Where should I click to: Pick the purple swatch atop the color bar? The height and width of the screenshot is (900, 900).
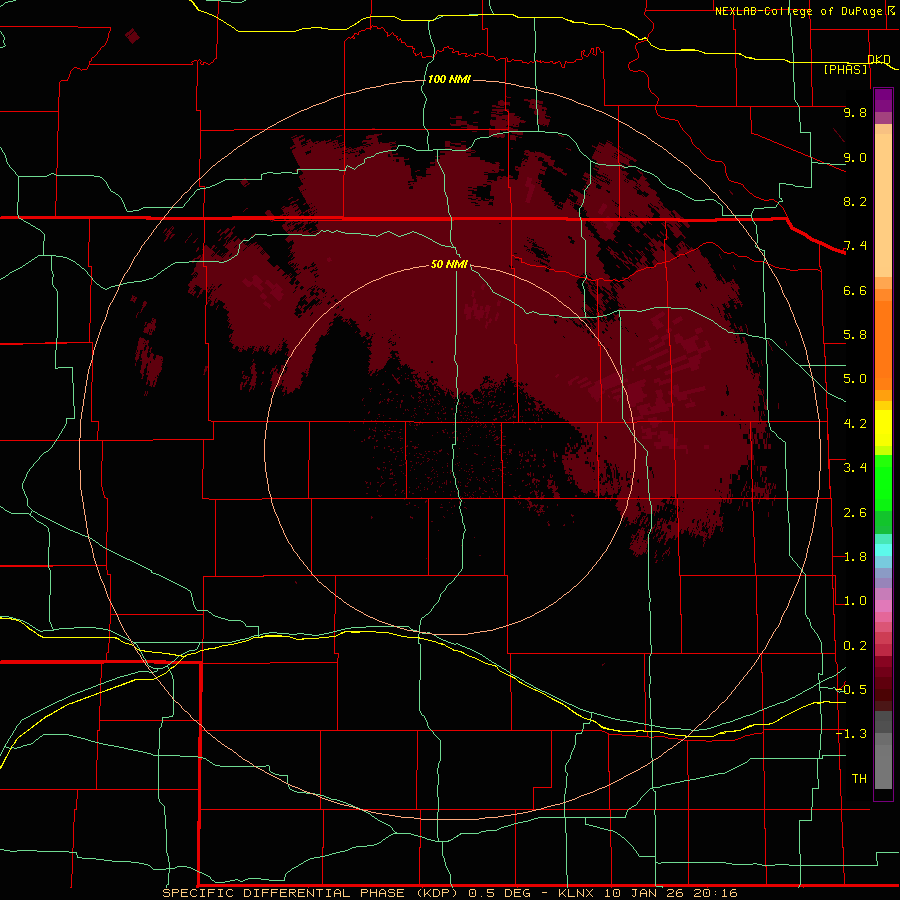(x=883, y=100)
